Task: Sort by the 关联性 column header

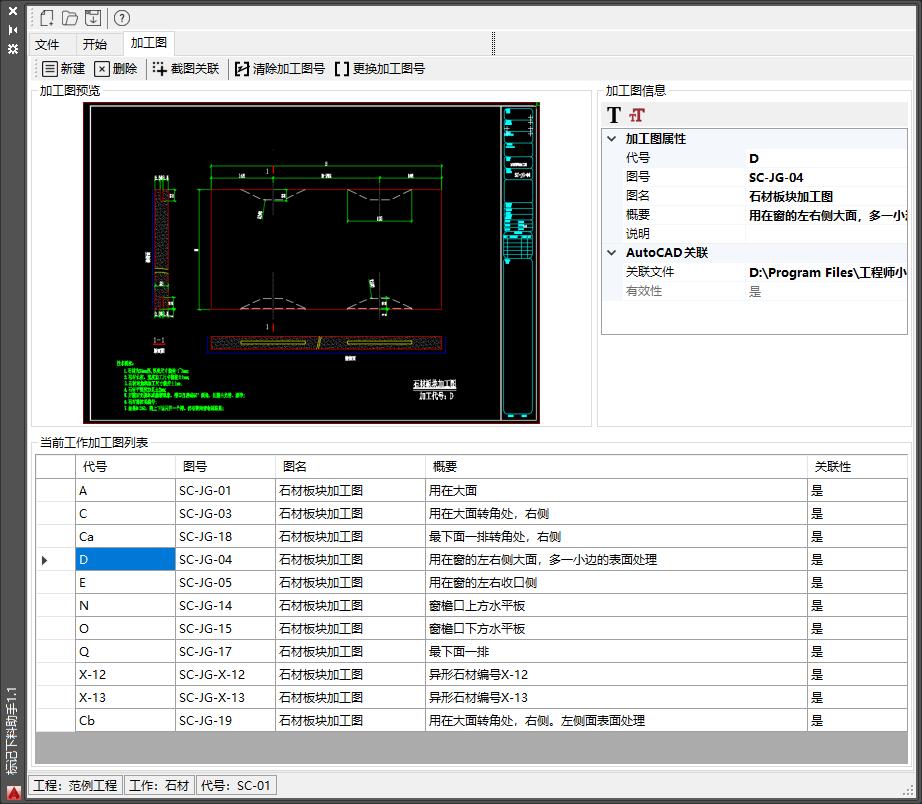Action: tap(857, 466)
